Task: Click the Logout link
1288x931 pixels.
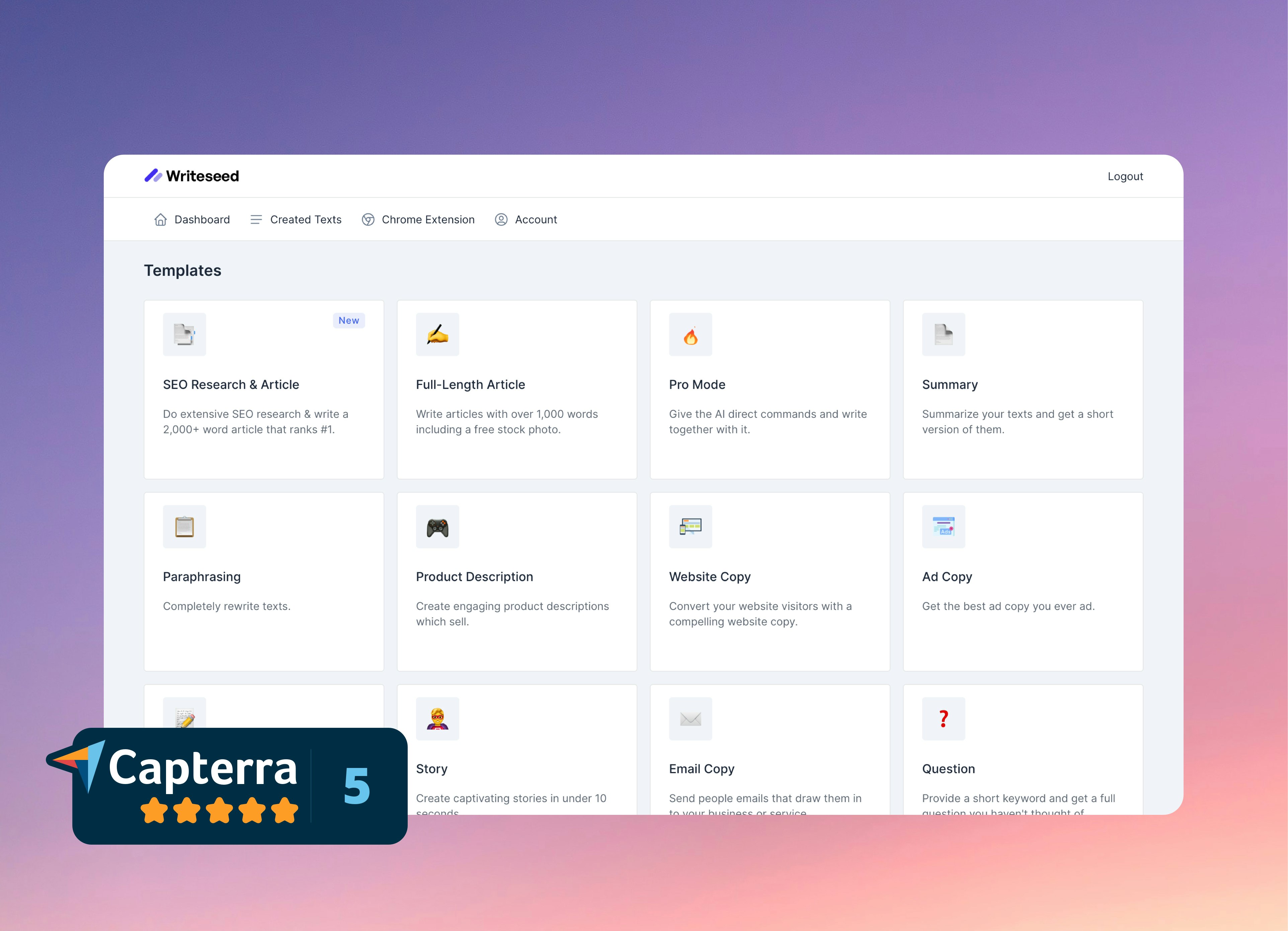Action: tap(1125, 176)
